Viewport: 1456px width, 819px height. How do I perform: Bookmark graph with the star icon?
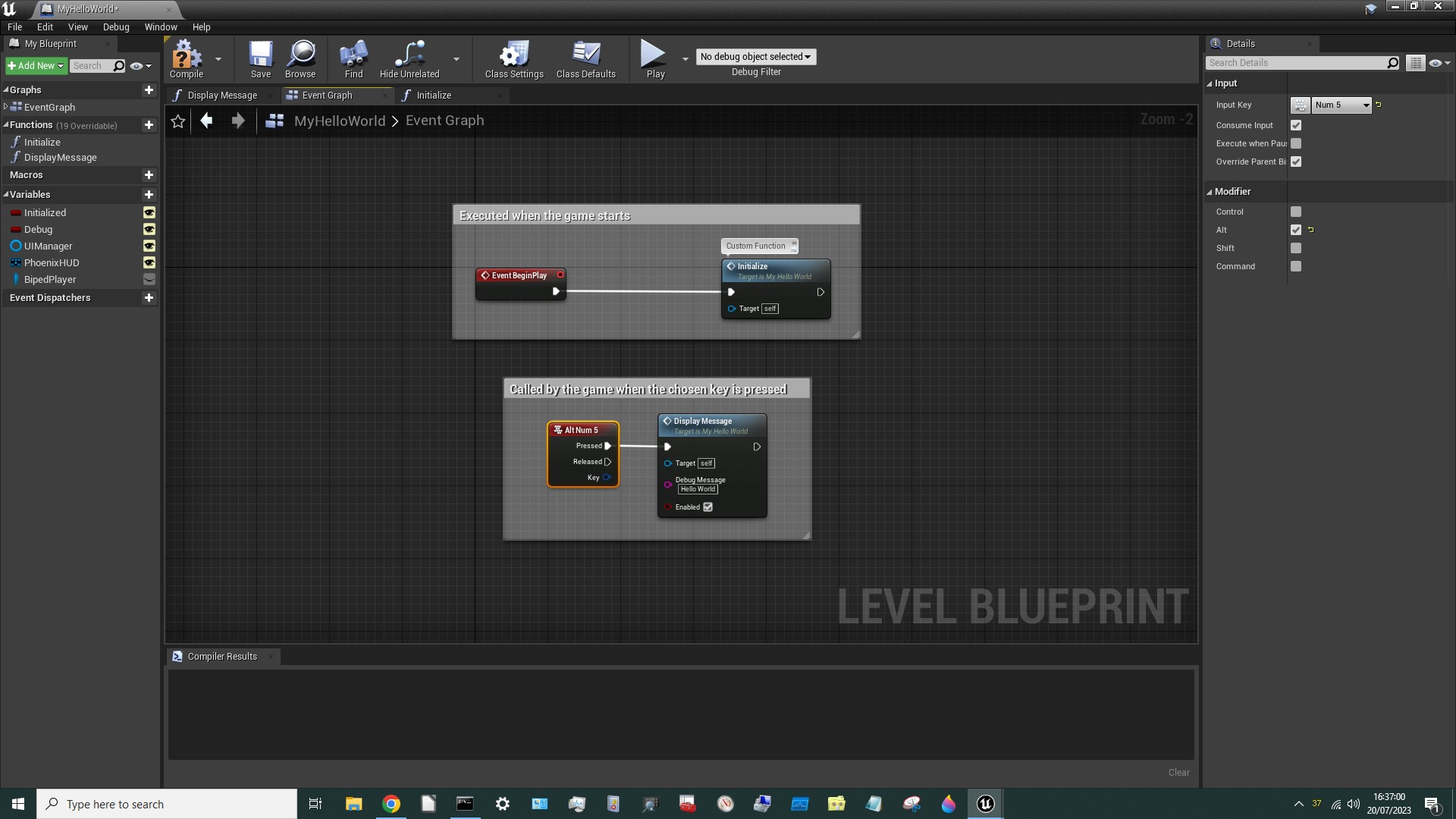coord(178,121)
